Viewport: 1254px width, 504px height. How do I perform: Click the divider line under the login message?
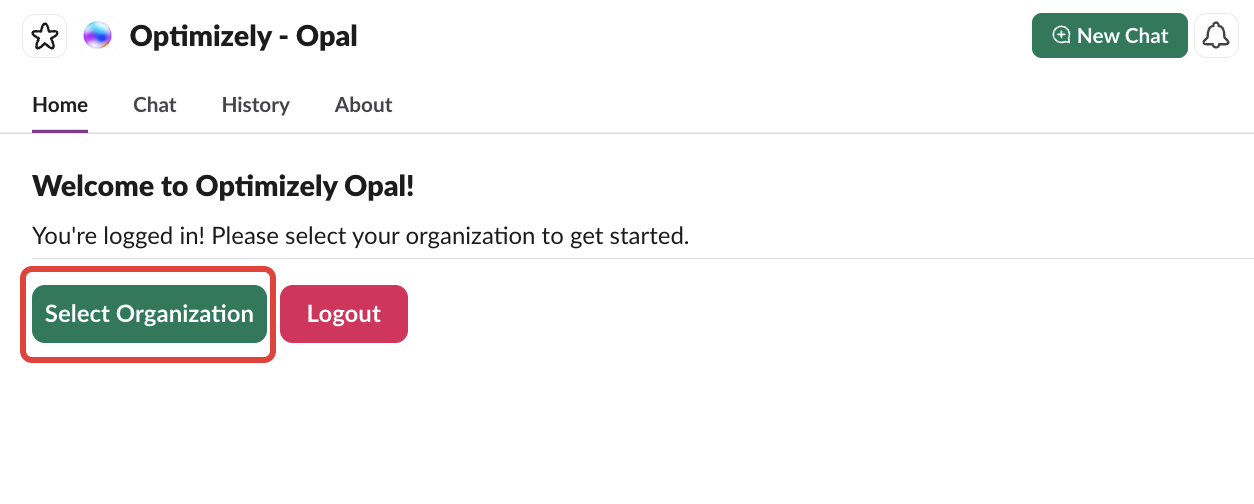(700, 258)
